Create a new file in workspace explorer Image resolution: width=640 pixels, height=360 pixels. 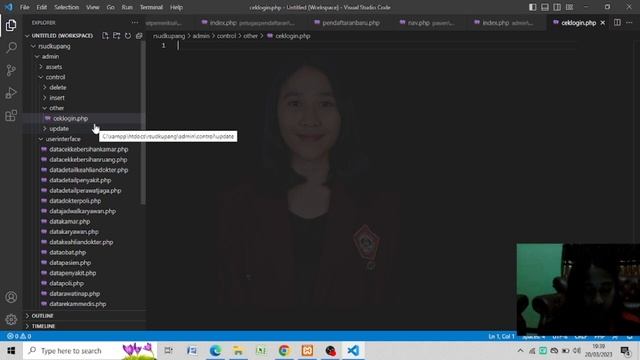[105, 36]
